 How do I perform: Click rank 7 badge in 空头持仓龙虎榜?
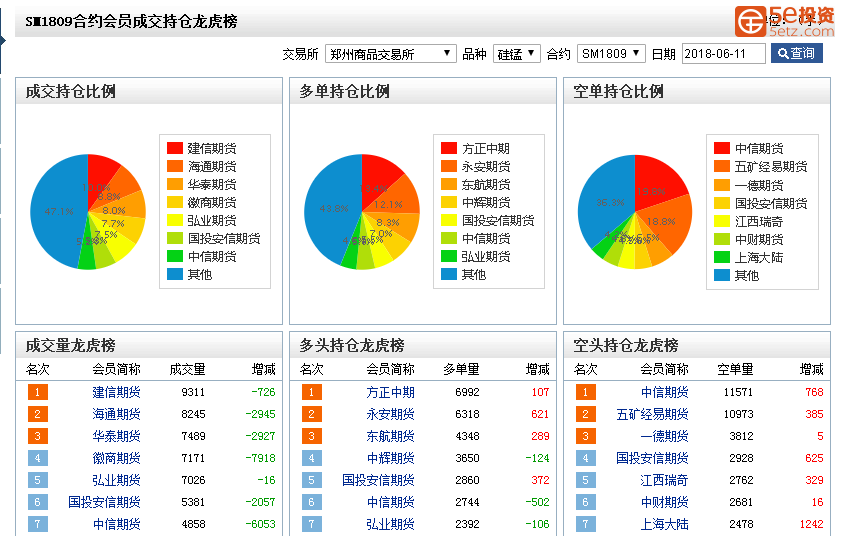[x=585, y=524]
